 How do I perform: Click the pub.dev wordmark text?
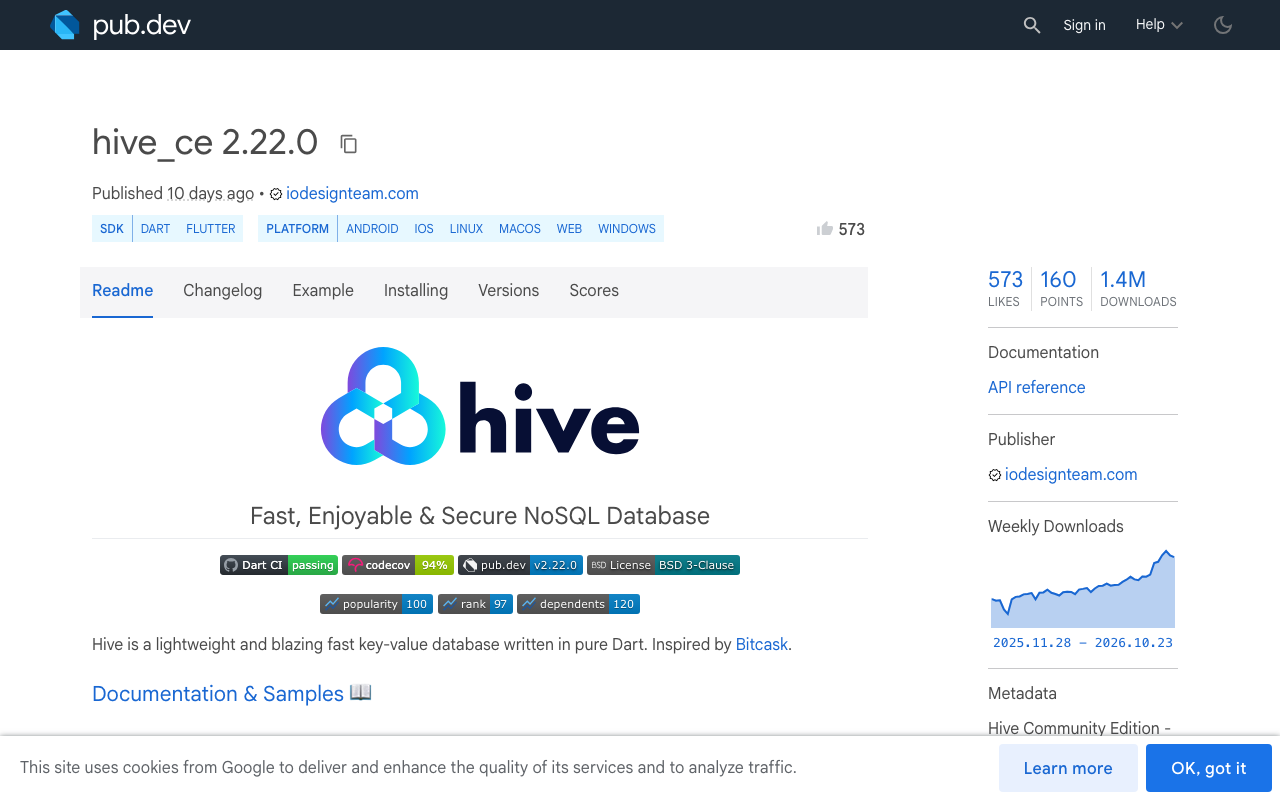[142, 25]
